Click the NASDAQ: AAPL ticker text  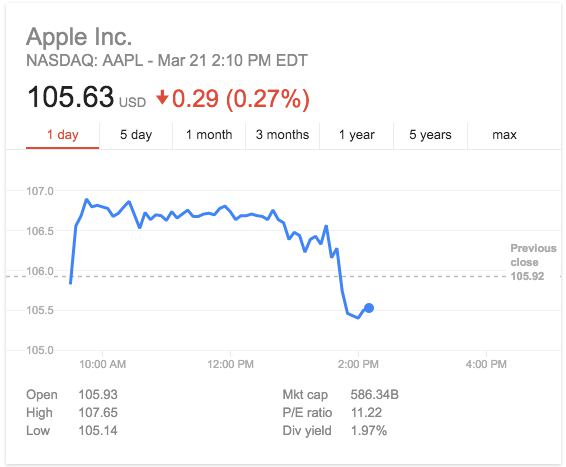pyautogui.click(x=84, y=61)
